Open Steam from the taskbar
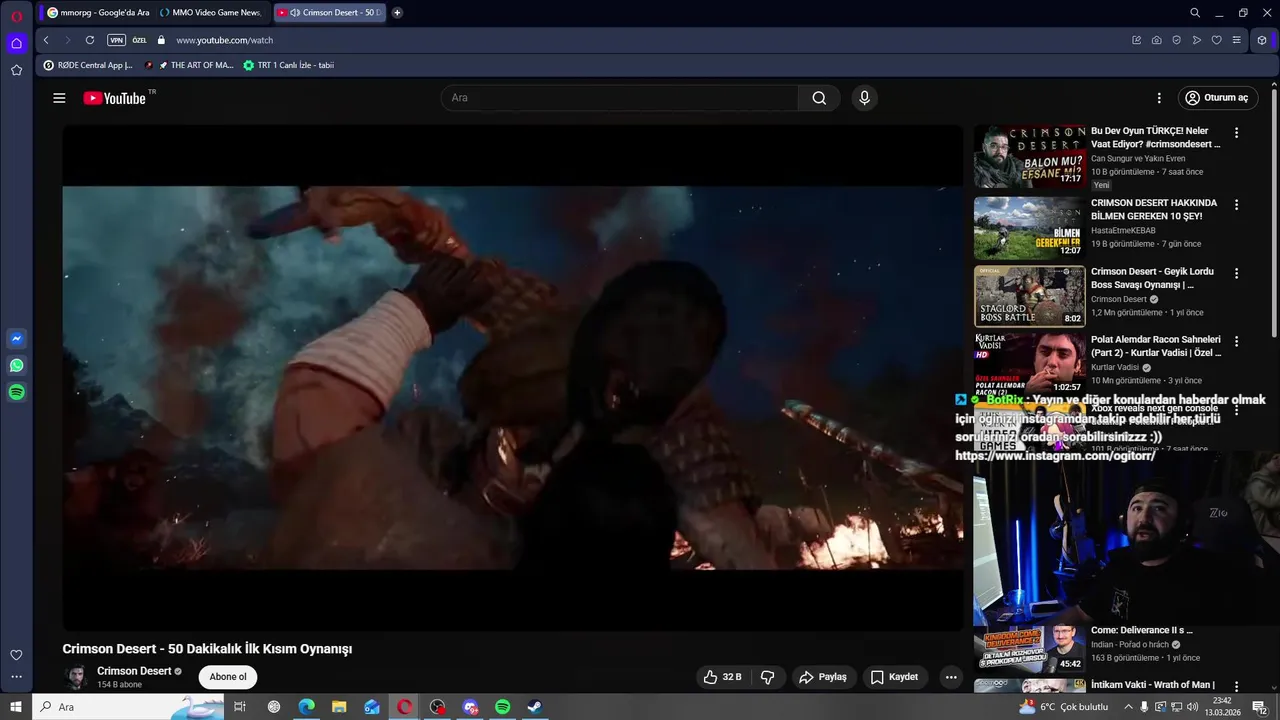The width and height of the screenshot is (1280, 720). [536, 707]
